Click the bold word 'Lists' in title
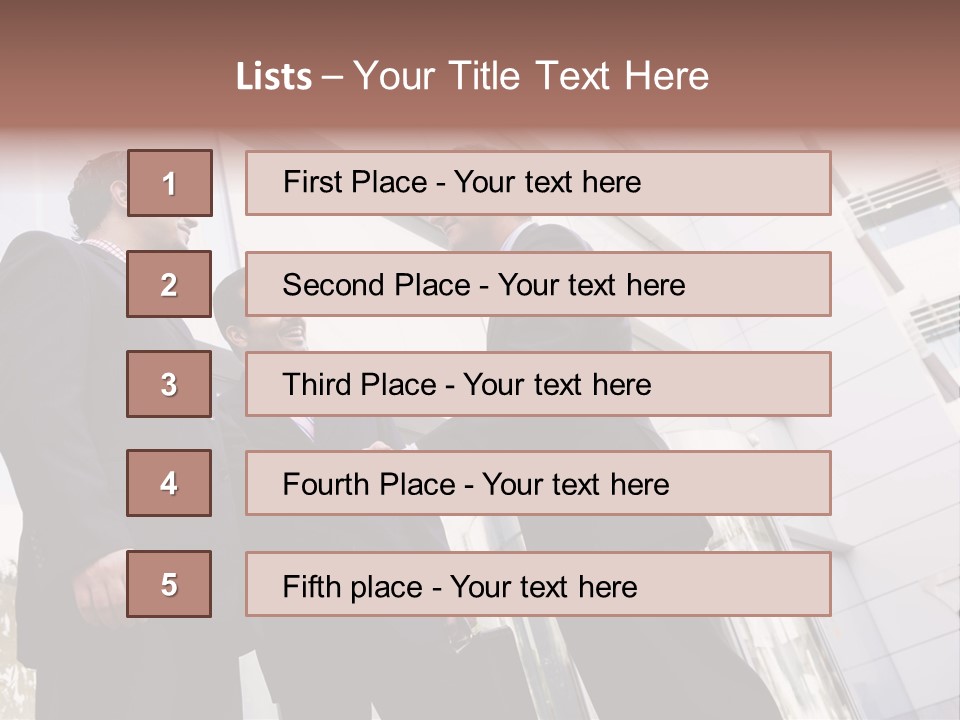Image resolution: width=960 pixels, height=720 pixels. [x=274, y=77]
